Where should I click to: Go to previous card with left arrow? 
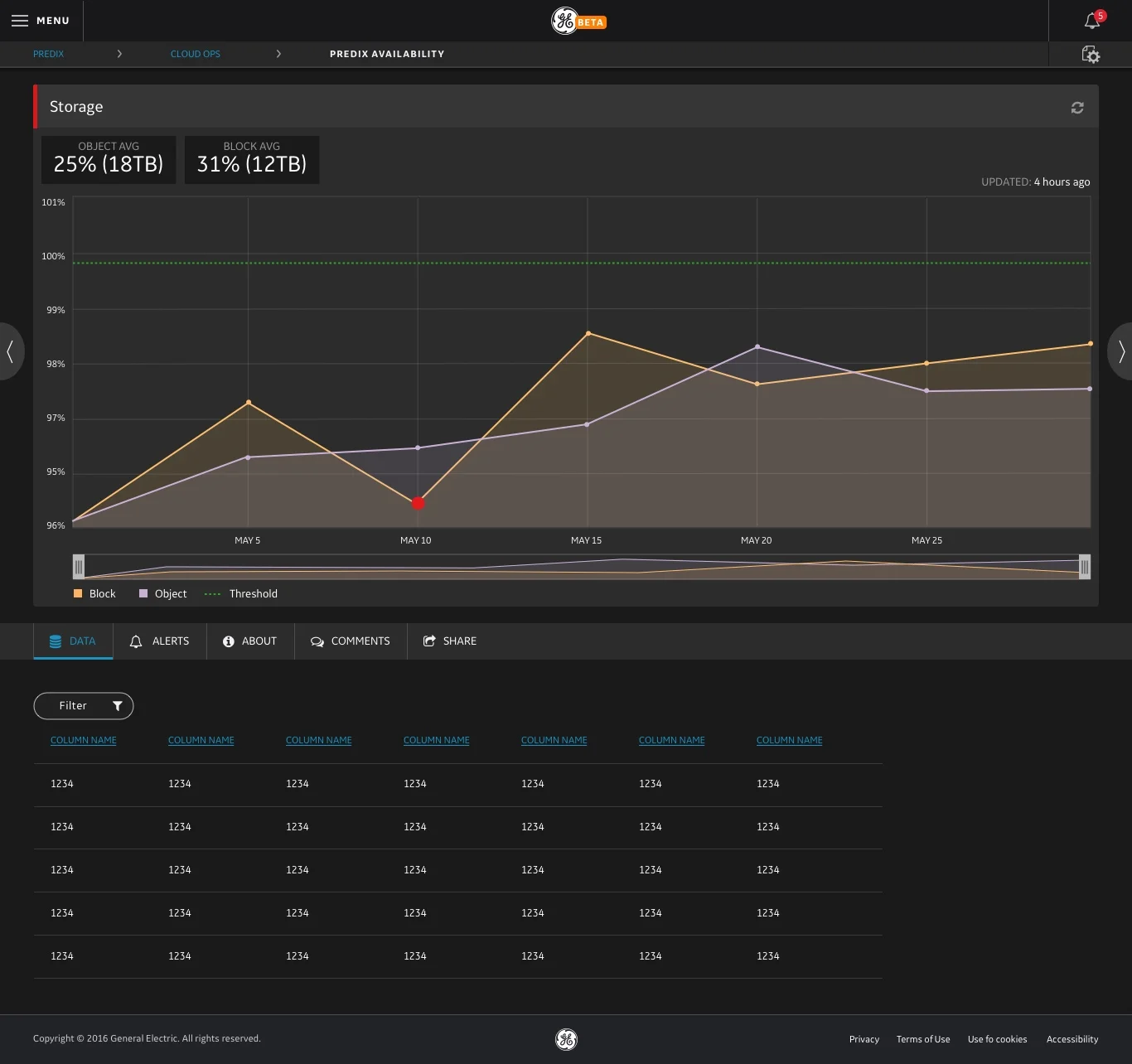[x=11, y=351]
